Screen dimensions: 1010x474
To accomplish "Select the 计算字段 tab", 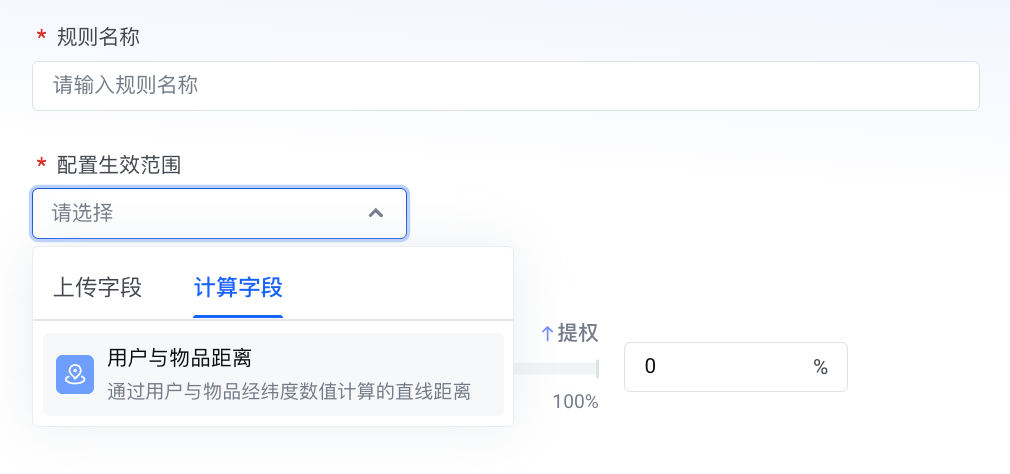I will pos(238,288).
